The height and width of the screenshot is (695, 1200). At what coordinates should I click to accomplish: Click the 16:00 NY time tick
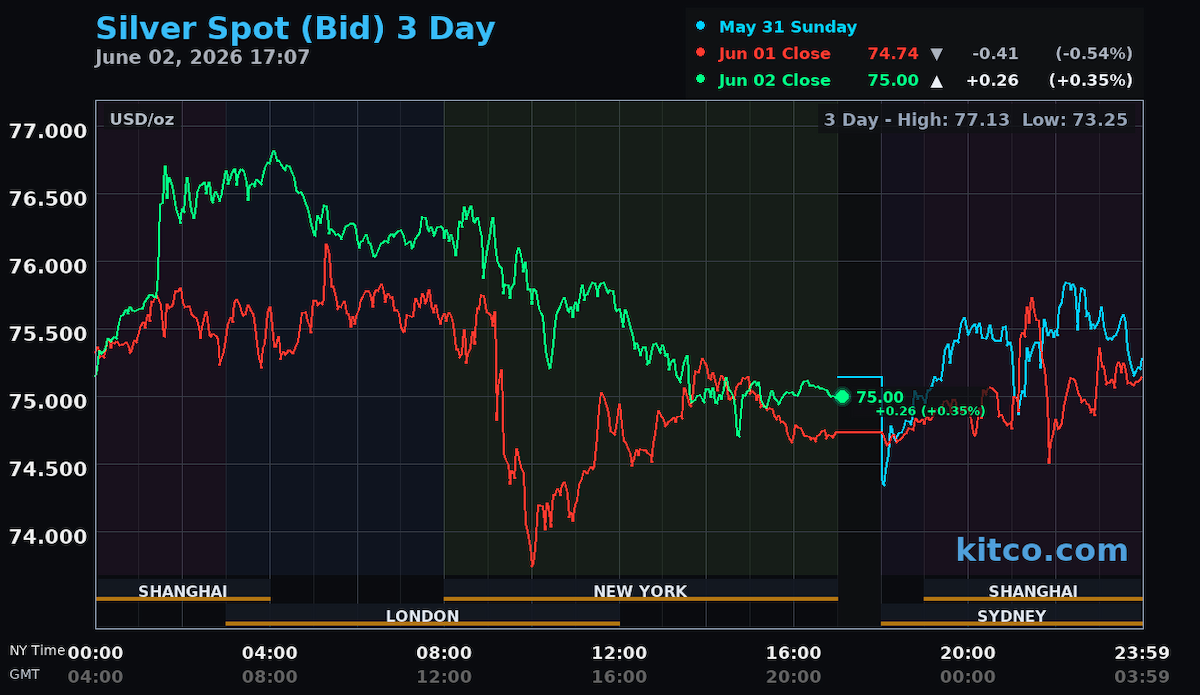point(793,653)
